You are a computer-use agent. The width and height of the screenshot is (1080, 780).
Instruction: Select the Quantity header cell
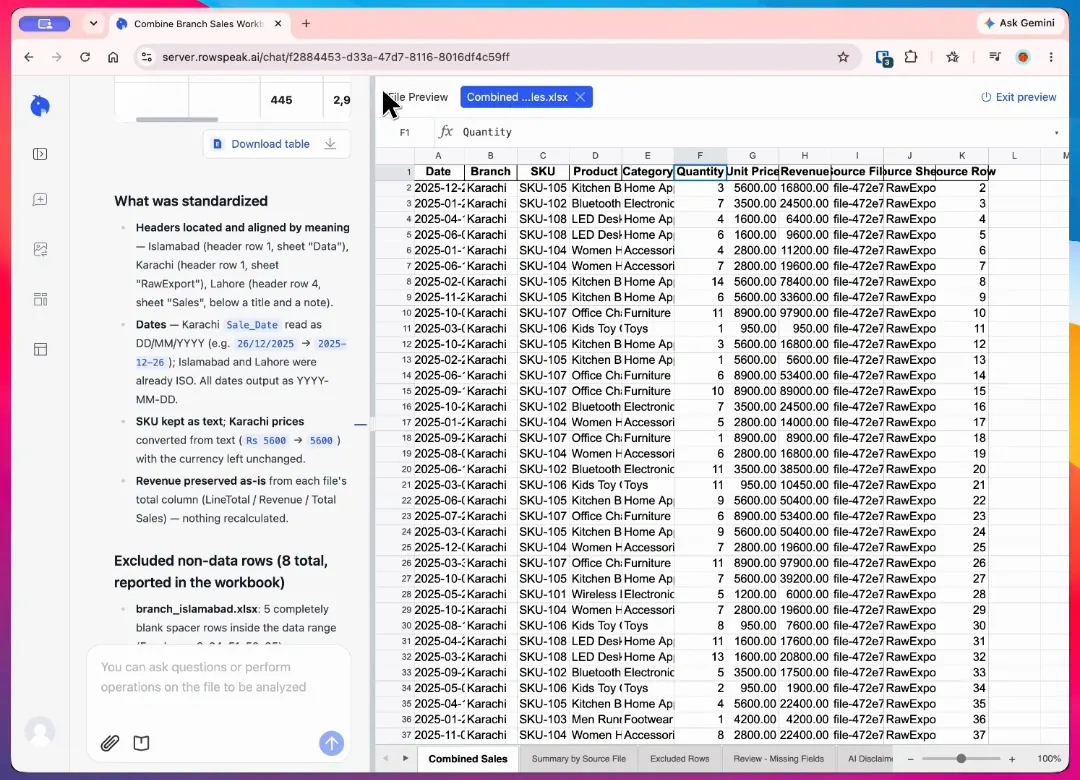tap(700, 172)
